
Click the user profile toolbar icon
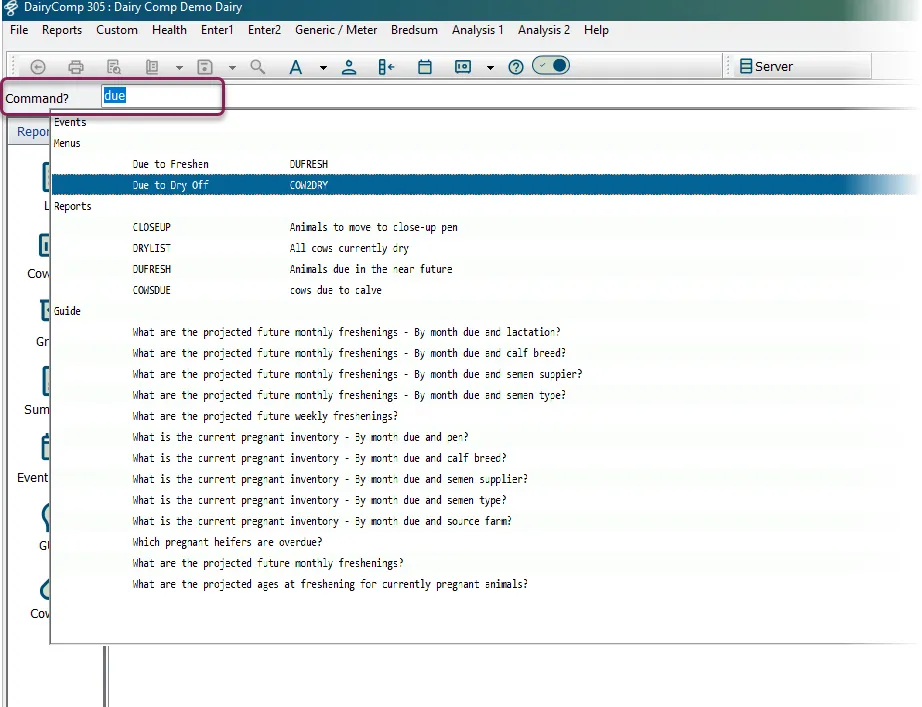coord(349,67)
